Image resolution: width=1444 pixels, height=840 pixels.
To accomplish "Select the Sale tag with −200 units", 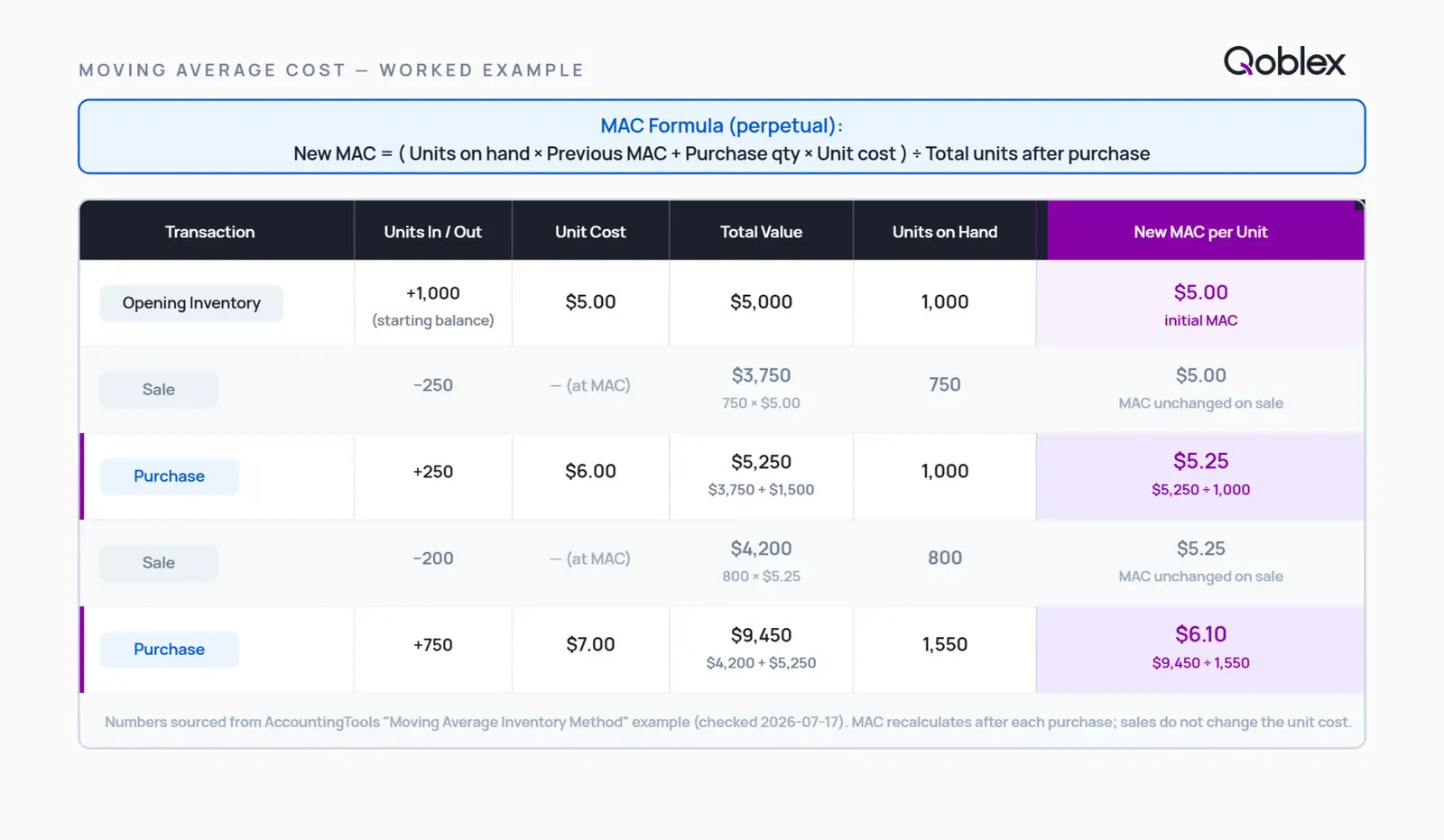I will pos(159,563).
